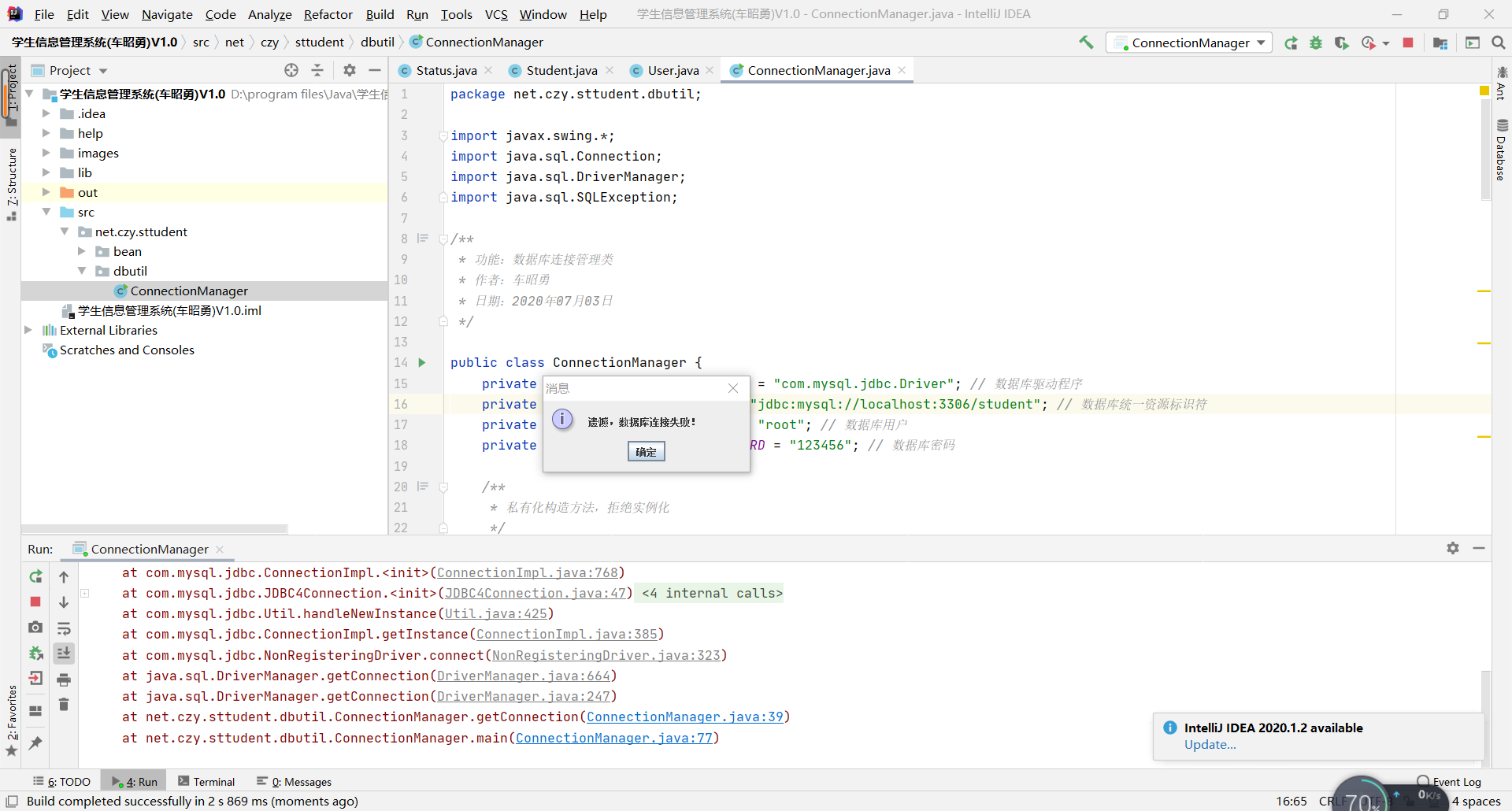Screen dimensions: 1512x811
Task: Open the Event Log
Action: (1449, 781)
